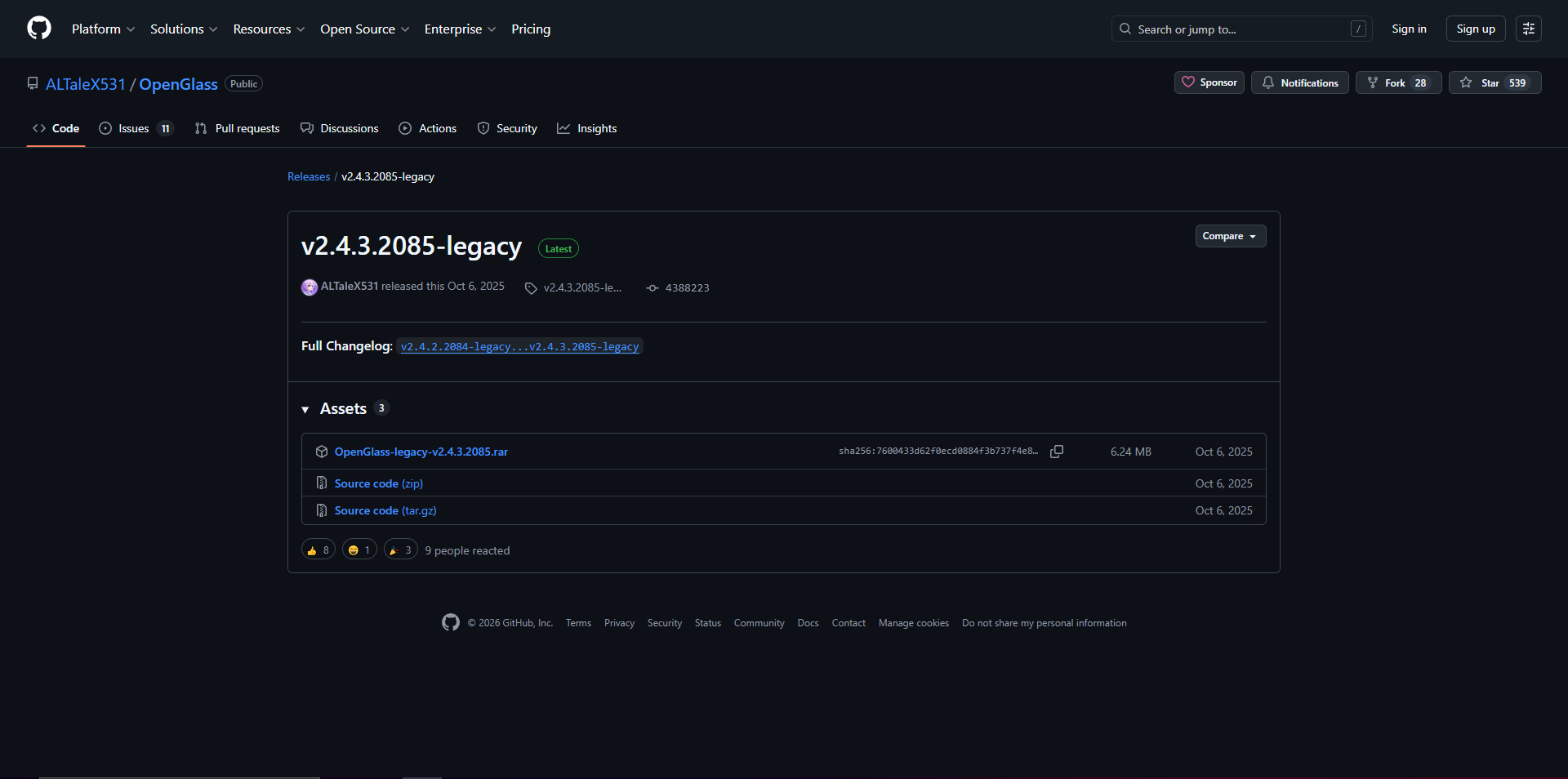Switch to the Discussions tab

(340, 128)
